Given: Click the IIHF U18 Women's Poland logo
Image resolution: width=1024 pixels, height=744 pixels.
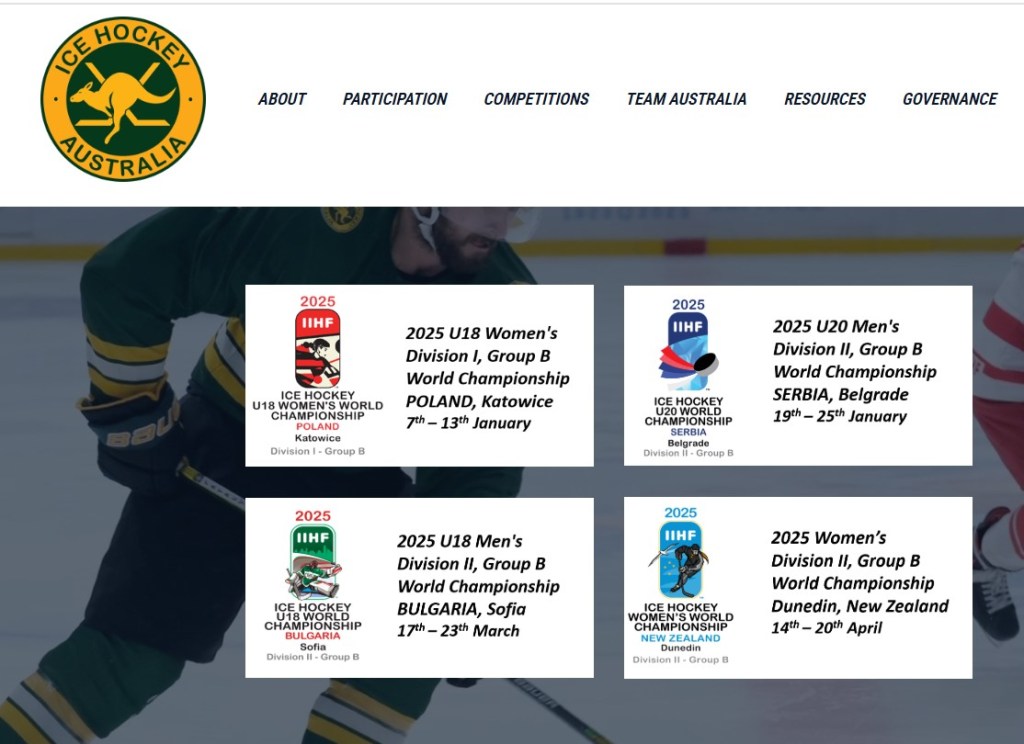Looking at the screenshot, I should click(317, 376).
